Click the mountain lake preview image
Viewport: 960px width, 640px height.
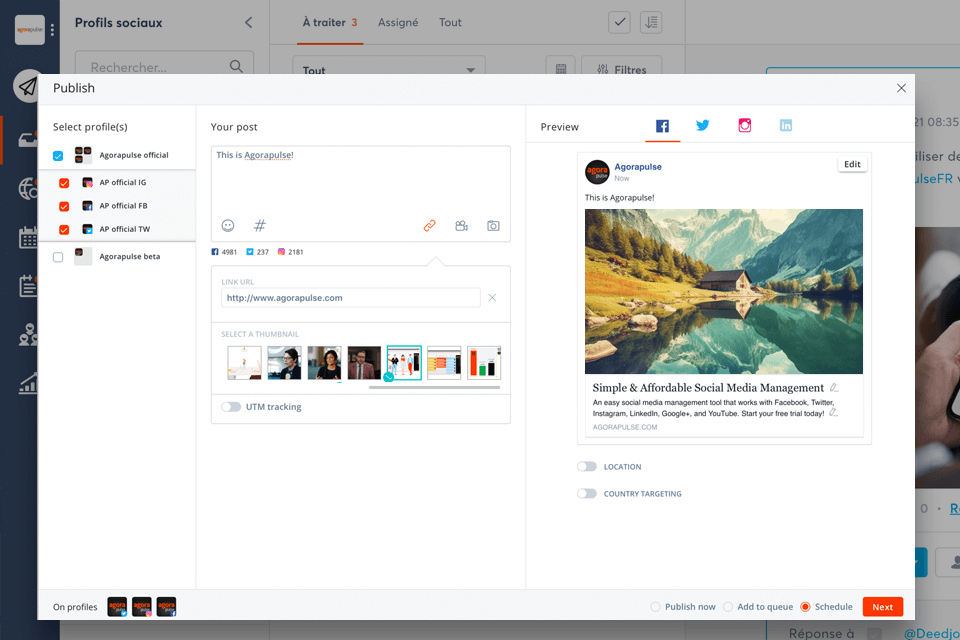[x=724, y=292]
